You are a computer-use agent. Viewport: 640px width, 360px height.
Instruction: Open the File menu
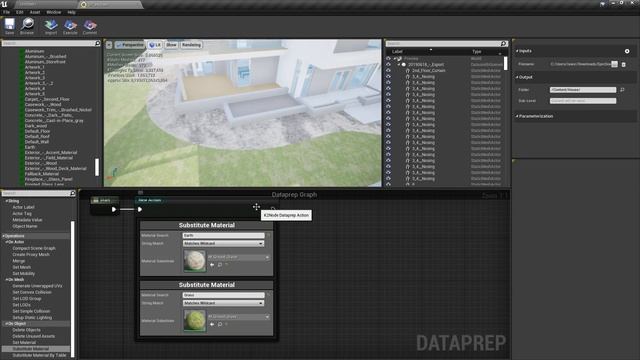tap(7, 12)
